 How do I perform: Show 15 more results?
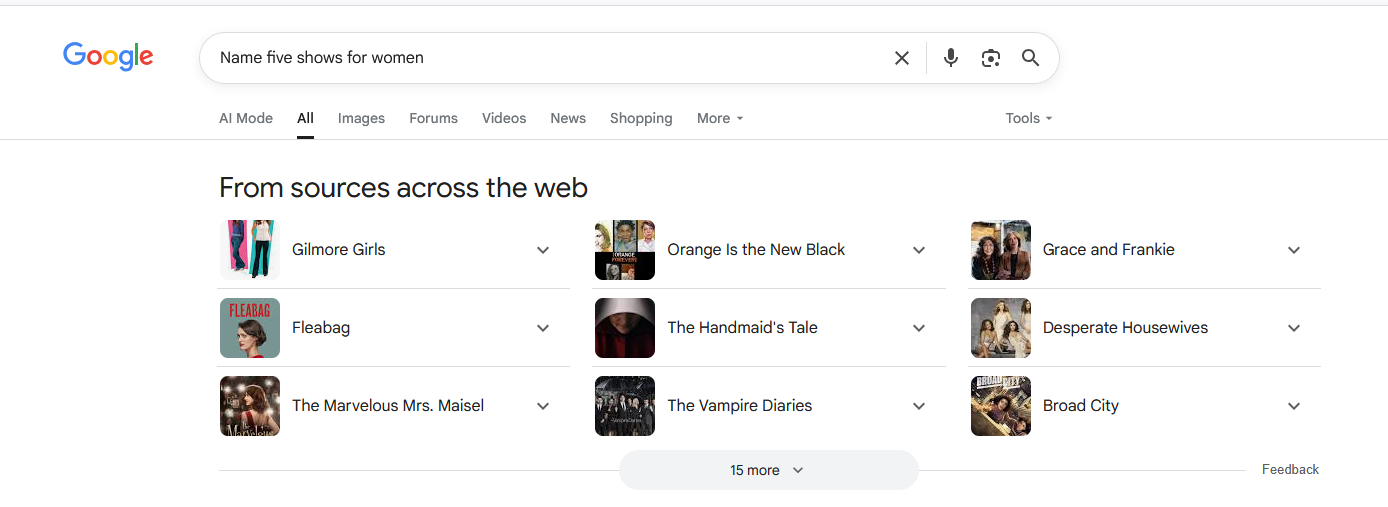(x=768, y=470)
